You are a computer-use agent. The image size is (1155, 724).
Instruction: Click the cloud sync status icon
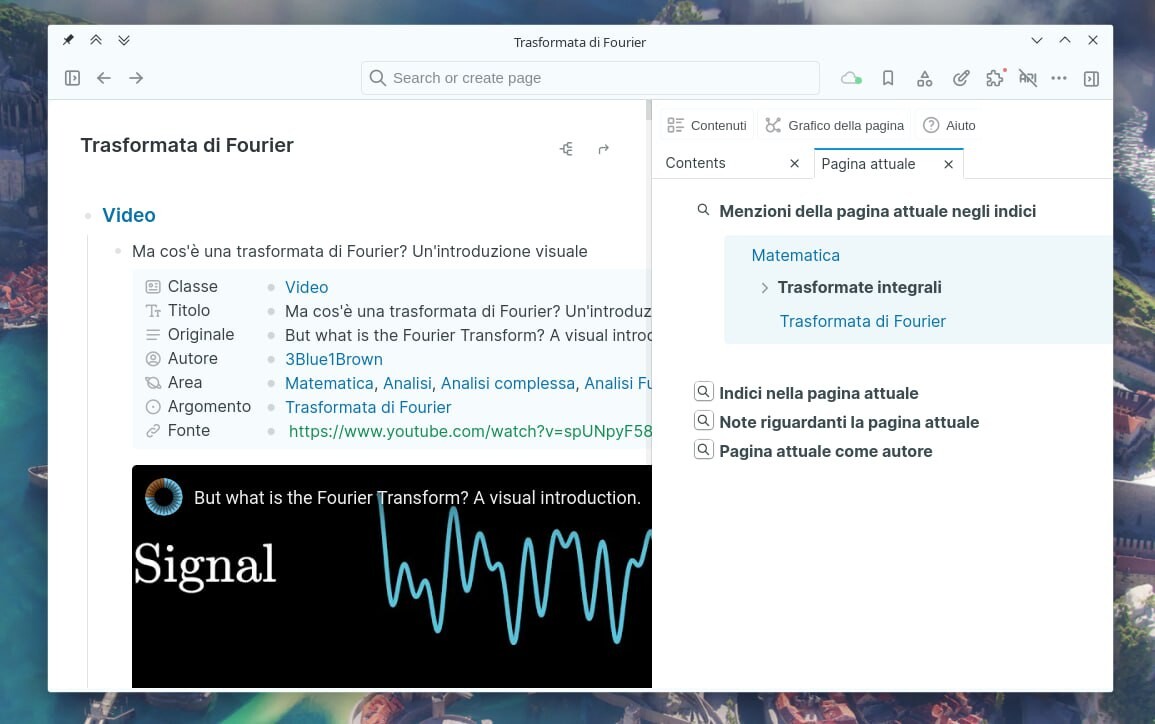pyautogui.click(x=852, y=78)
